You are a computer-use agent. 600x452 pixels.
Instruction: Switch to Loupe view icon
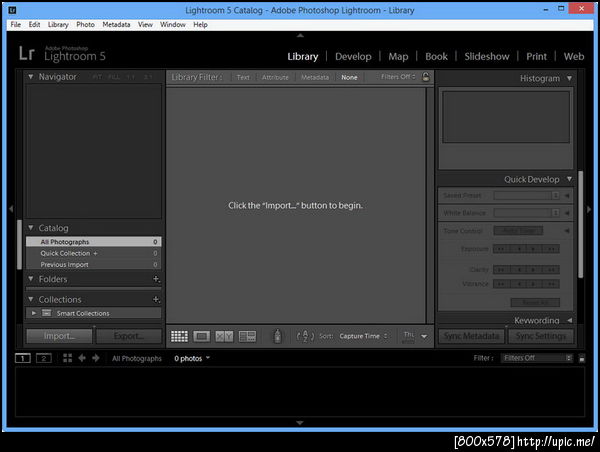(201, 336)
